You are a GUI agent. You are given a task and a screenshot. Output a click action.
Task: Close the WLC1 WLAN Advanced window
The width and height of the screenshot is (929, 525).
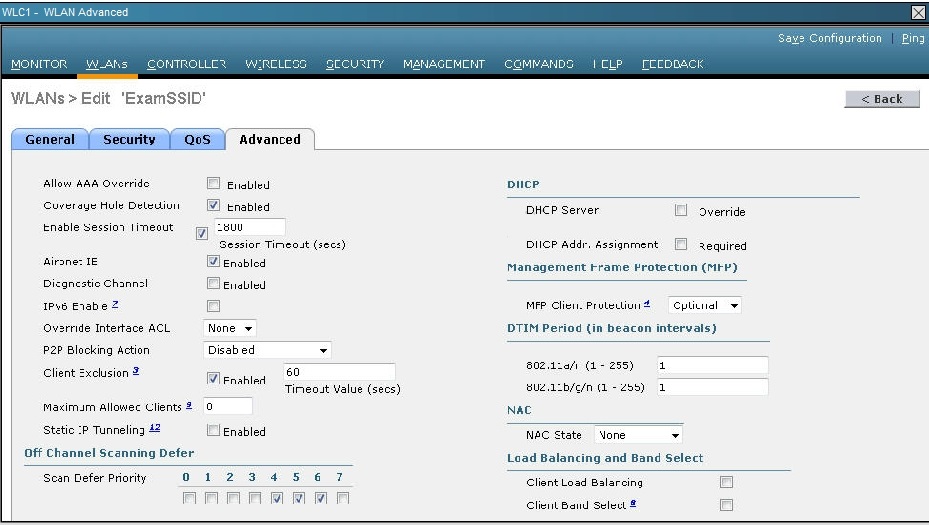coord(918,12)
